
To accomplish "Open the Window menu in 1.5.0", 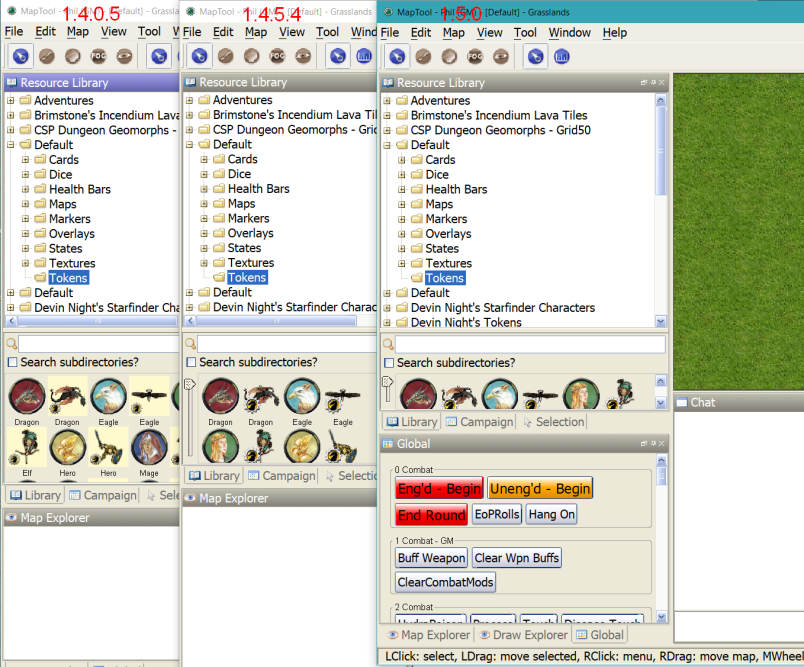I will [x=569, y=33].
